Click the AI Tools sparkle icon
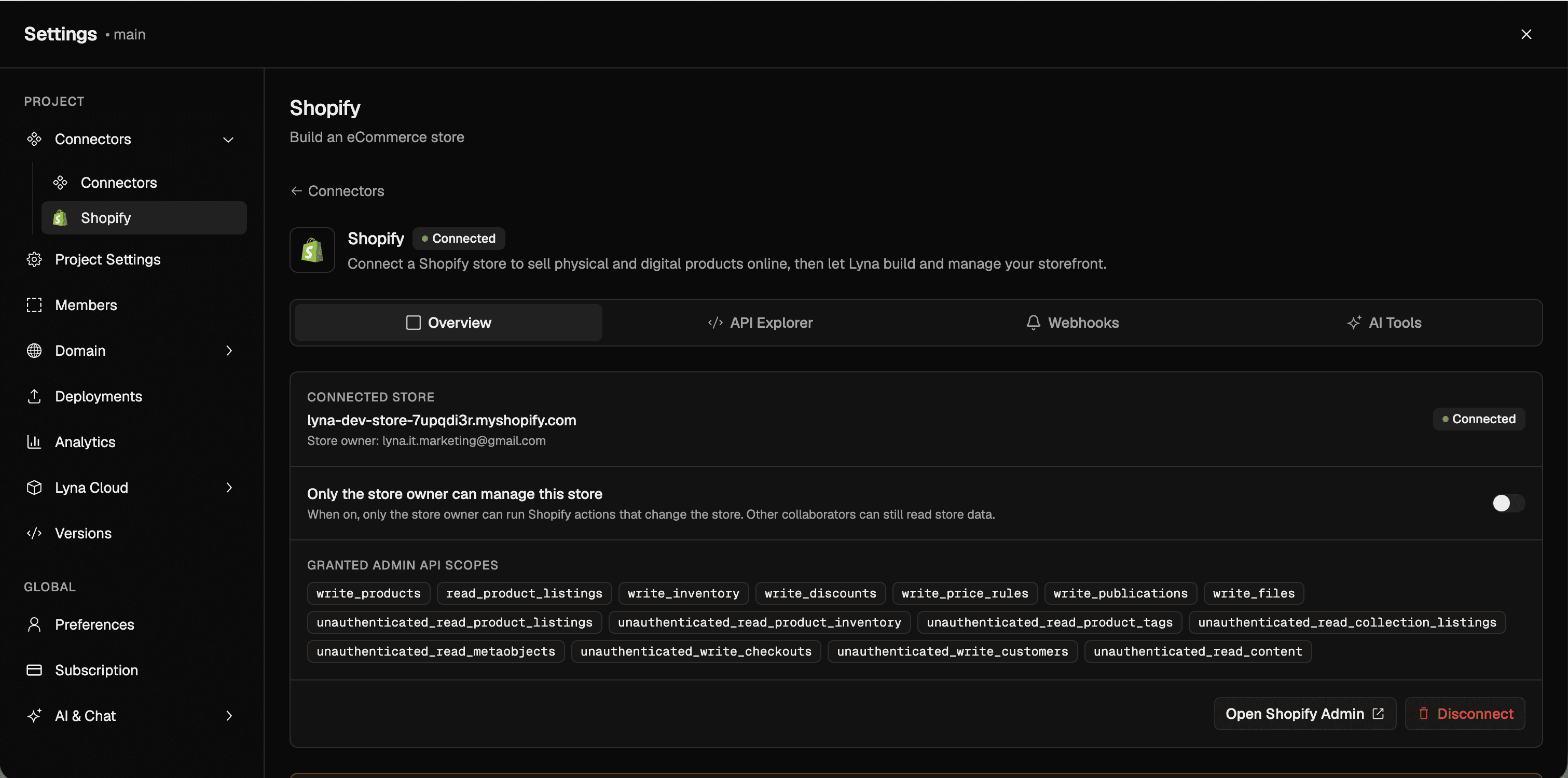Screen dimensions: 1568x778 pyautogui.click(x=1354, y=323)
